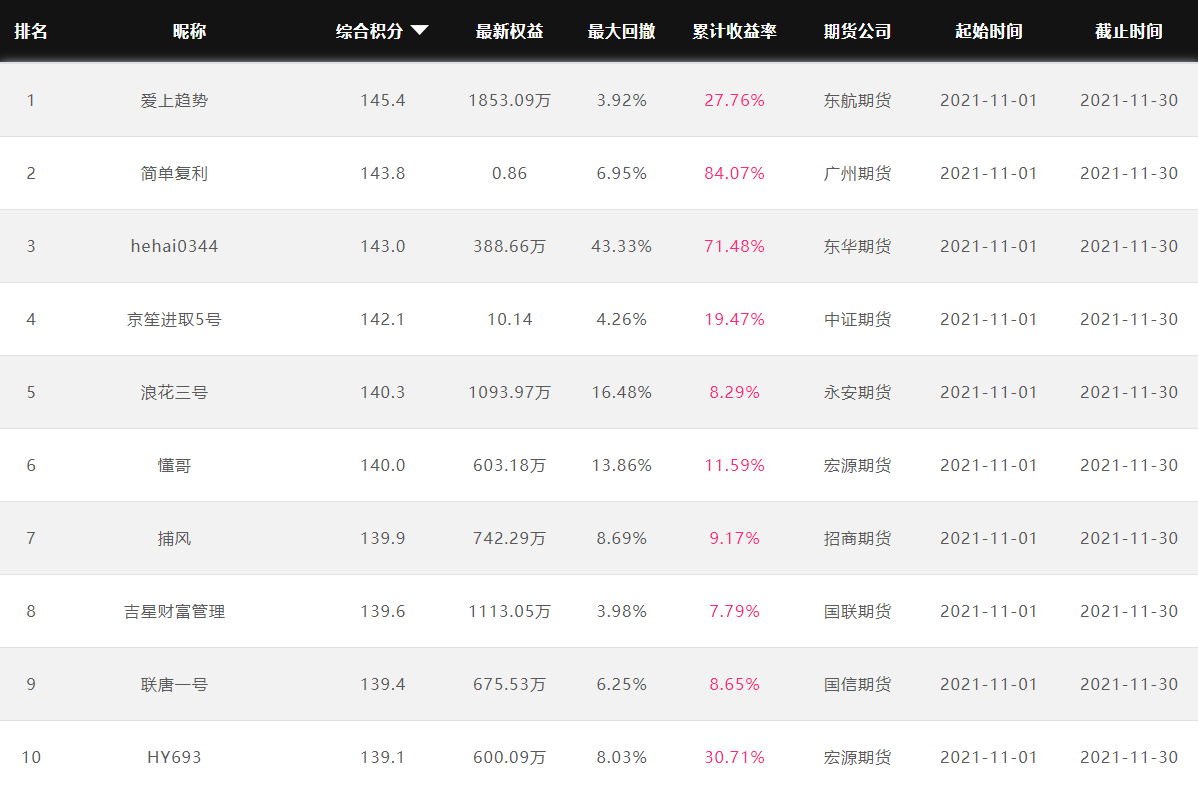Click return rate 7.79%

(734, 611)
